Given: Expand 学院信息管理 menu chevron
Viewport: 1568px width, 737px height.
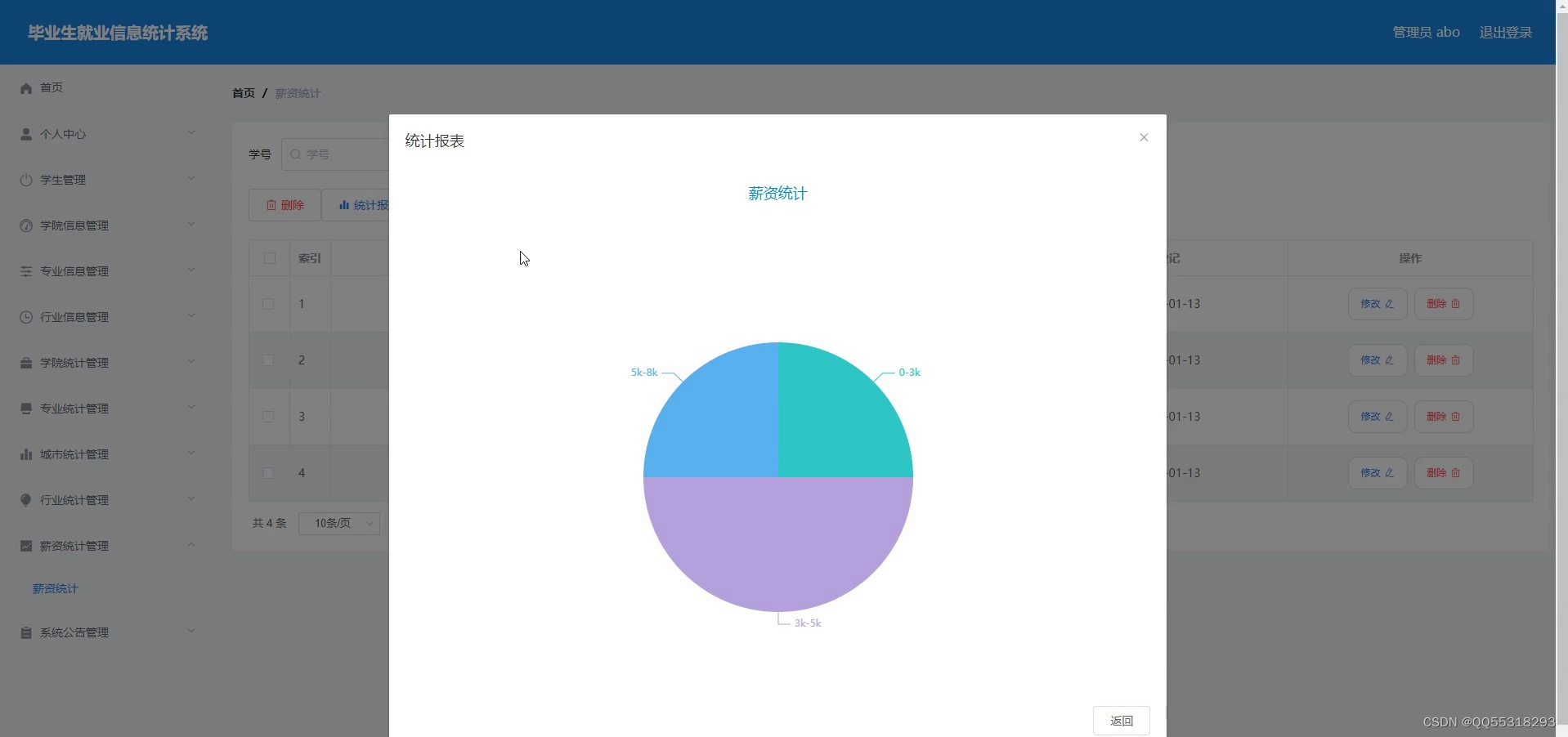Looking at the screenshot, I should click(x=191, y=224).
